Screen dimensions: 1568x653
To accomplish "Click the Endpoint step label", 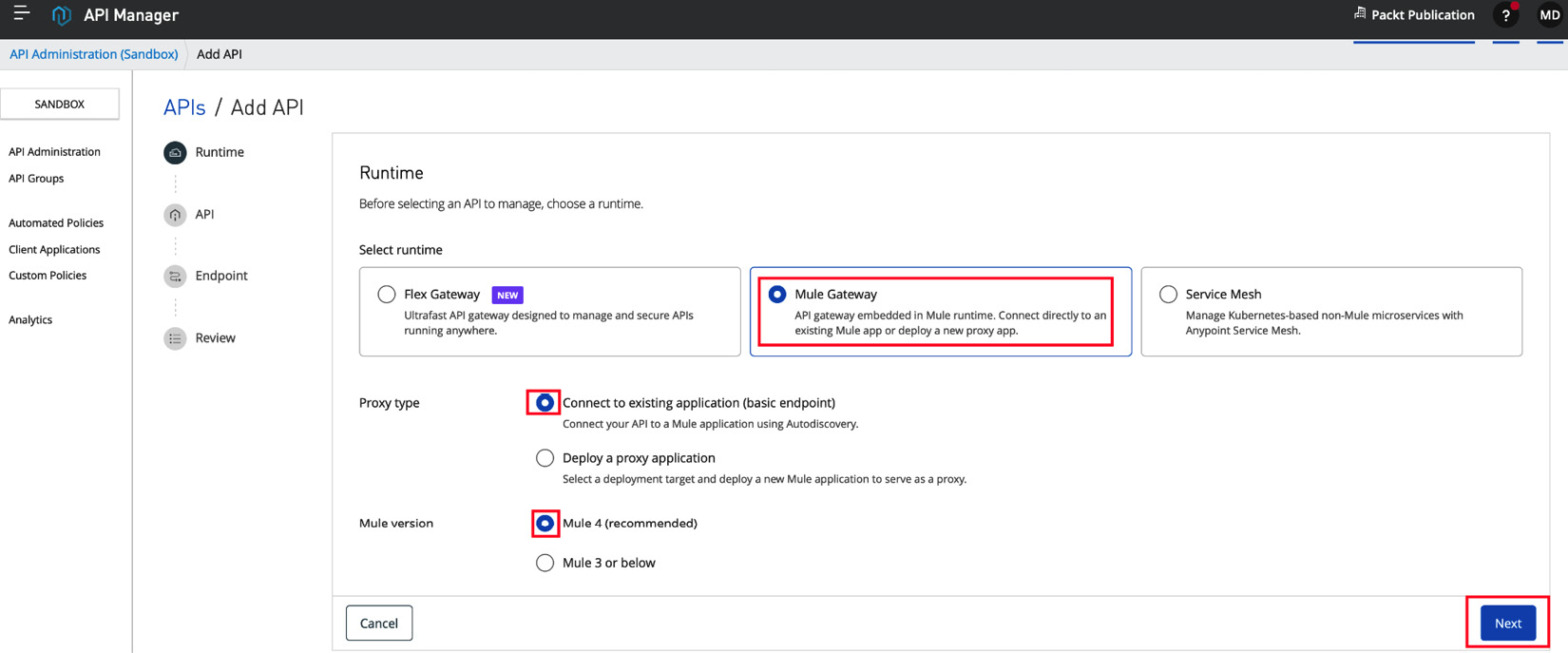I will [x=221, y=276].
